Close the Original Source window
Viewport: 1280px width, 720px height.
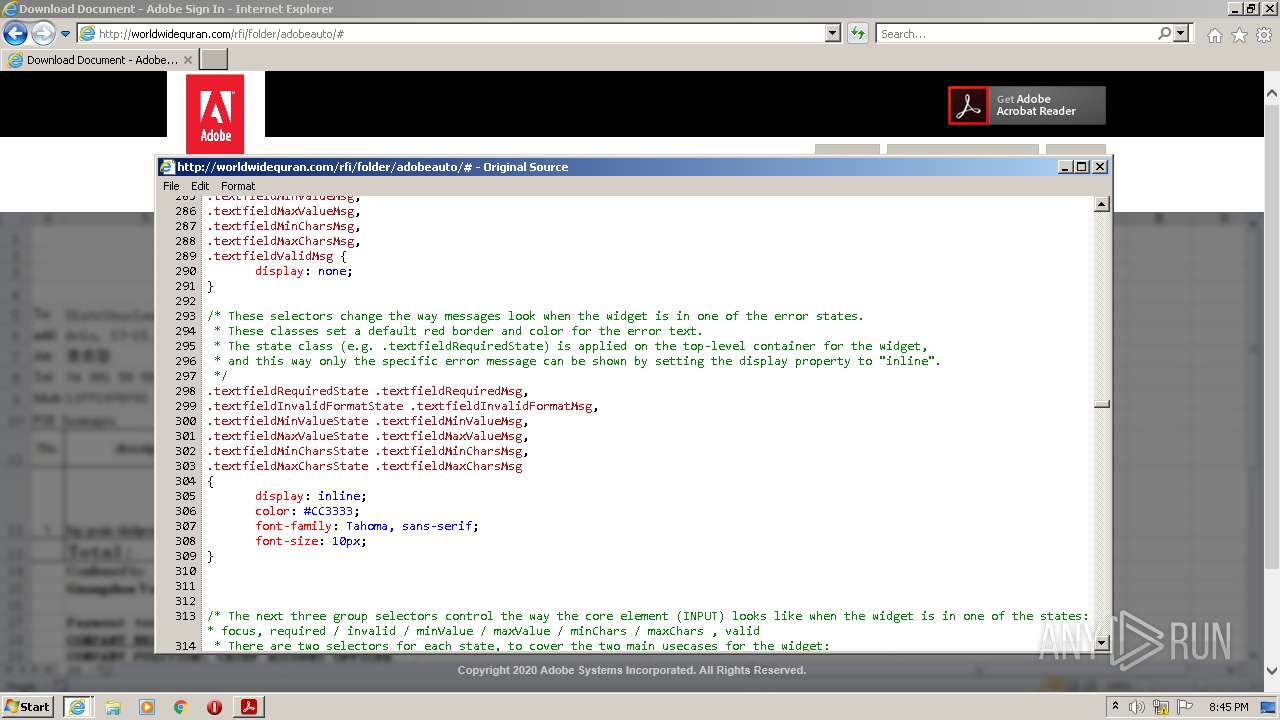click(1100, 167)
